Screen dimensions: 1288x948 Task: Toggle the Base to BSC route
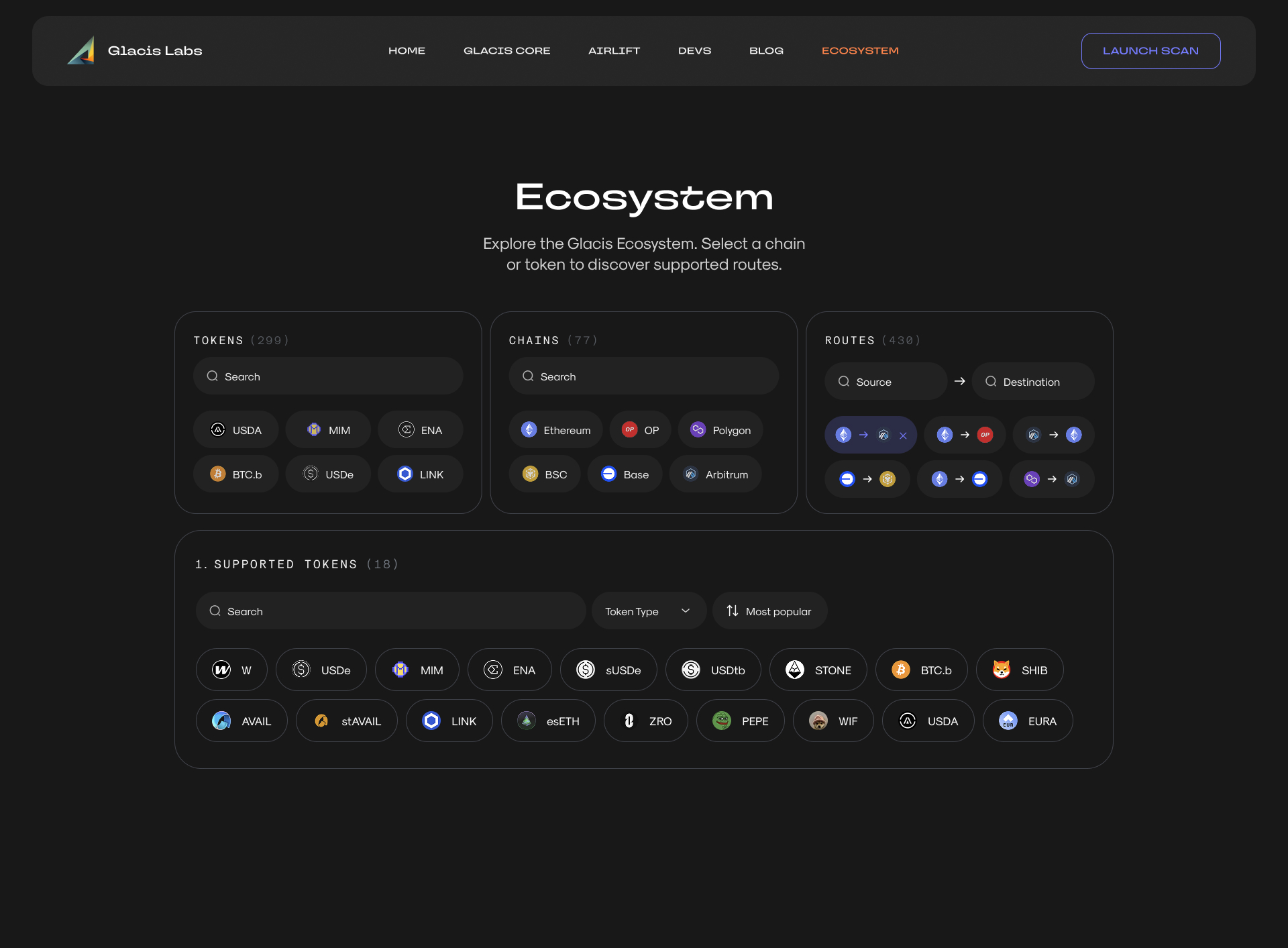pos(867,479)
